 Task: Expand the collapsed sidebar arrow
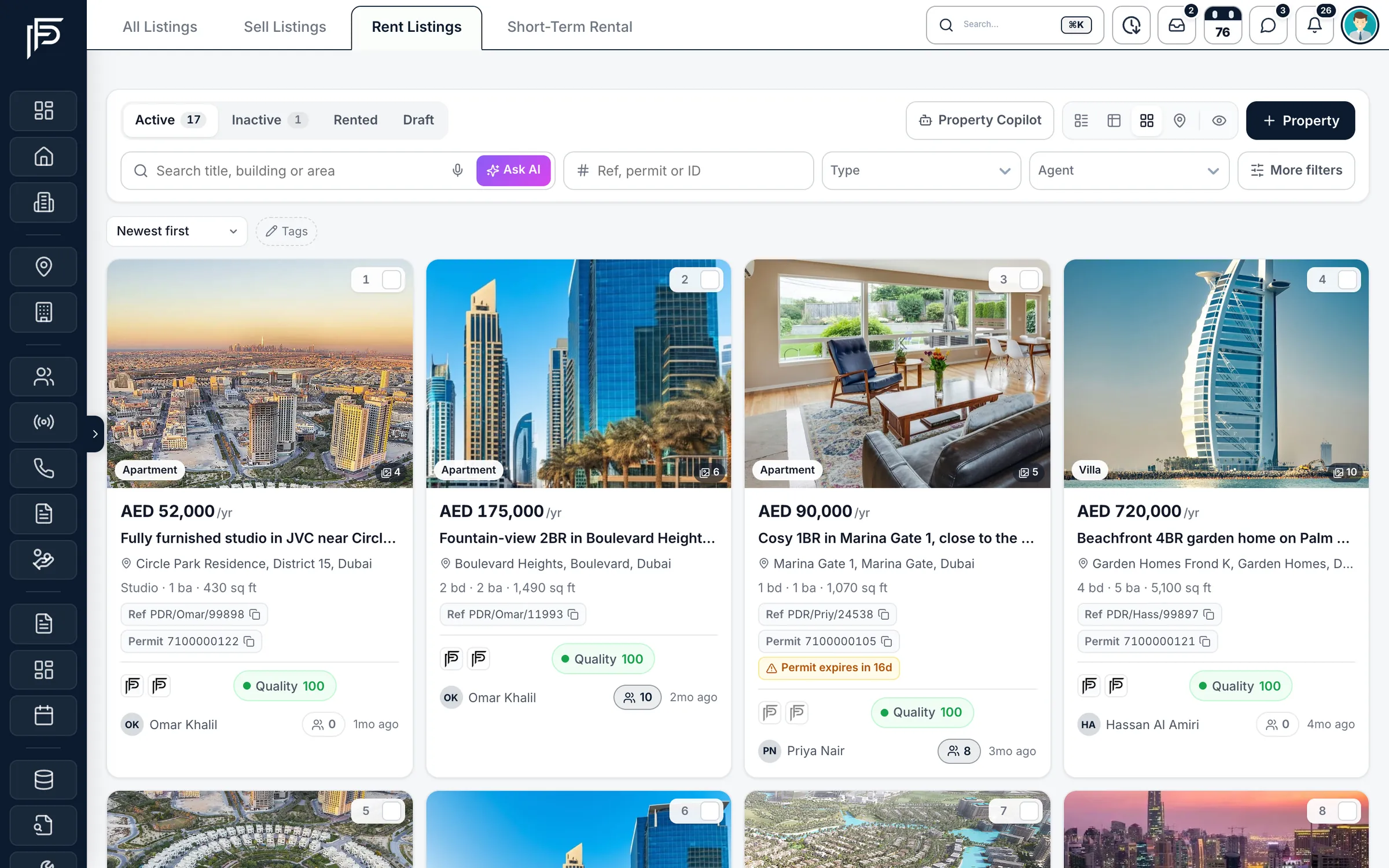coord(95,433)
